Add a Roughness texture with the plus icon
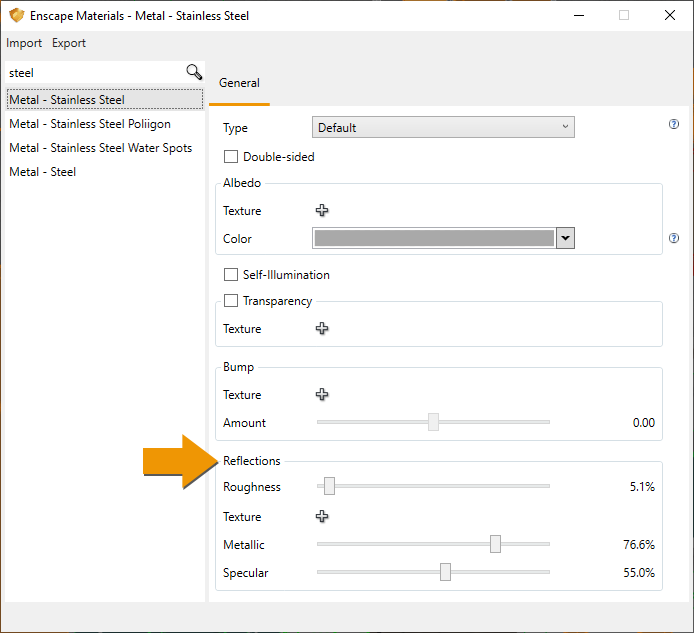Image resolution: width=694 pixels, height=633 pixels. pyautogui.click(x=322, y=516)
